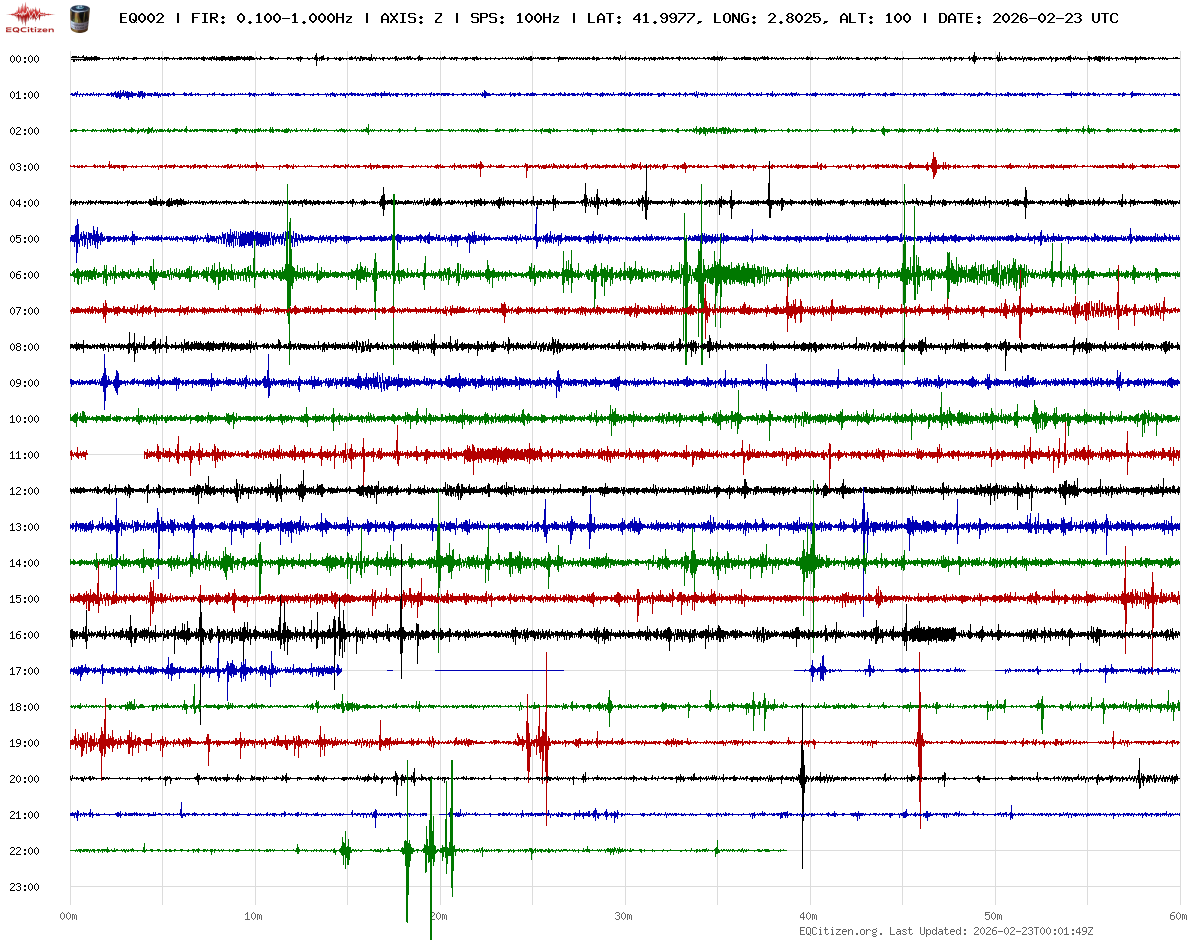Select the 17:00 hour row label
The height and width of the screenshot is (940, 1200).
click(x=24, y=671)
